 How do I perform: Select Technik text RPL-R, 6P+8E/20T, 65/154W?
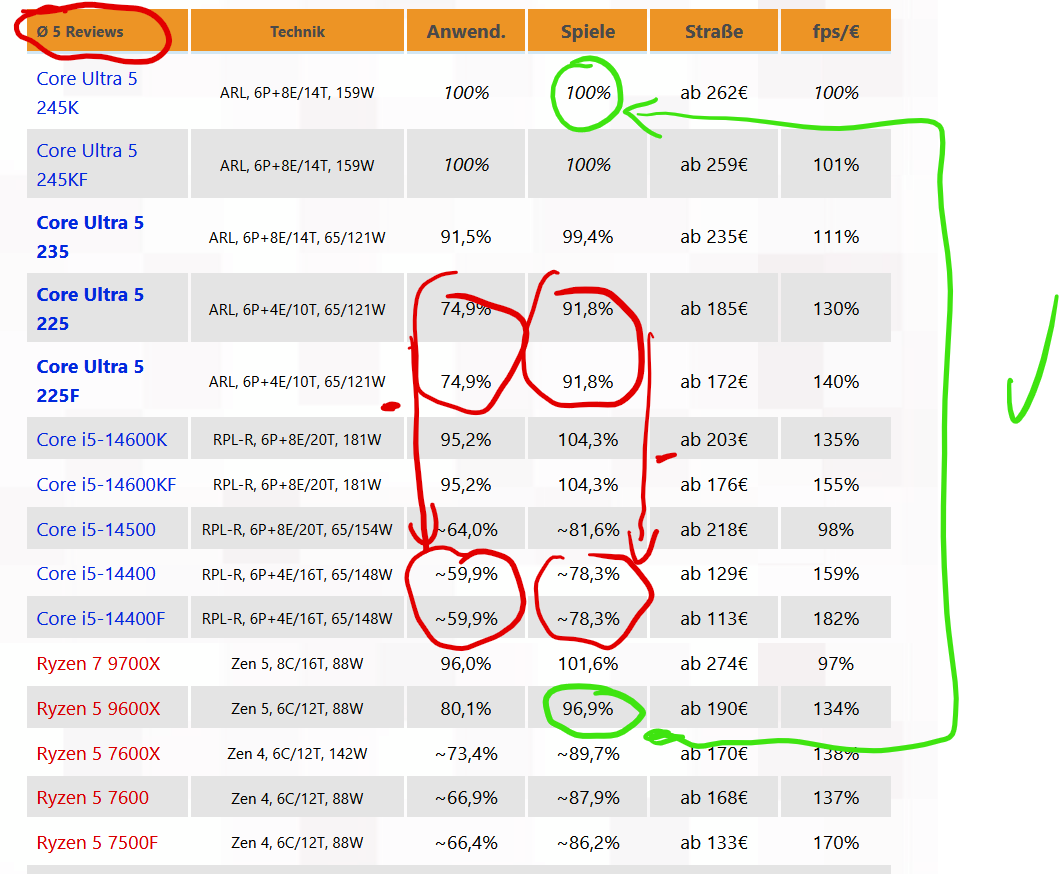pos(297,530)
